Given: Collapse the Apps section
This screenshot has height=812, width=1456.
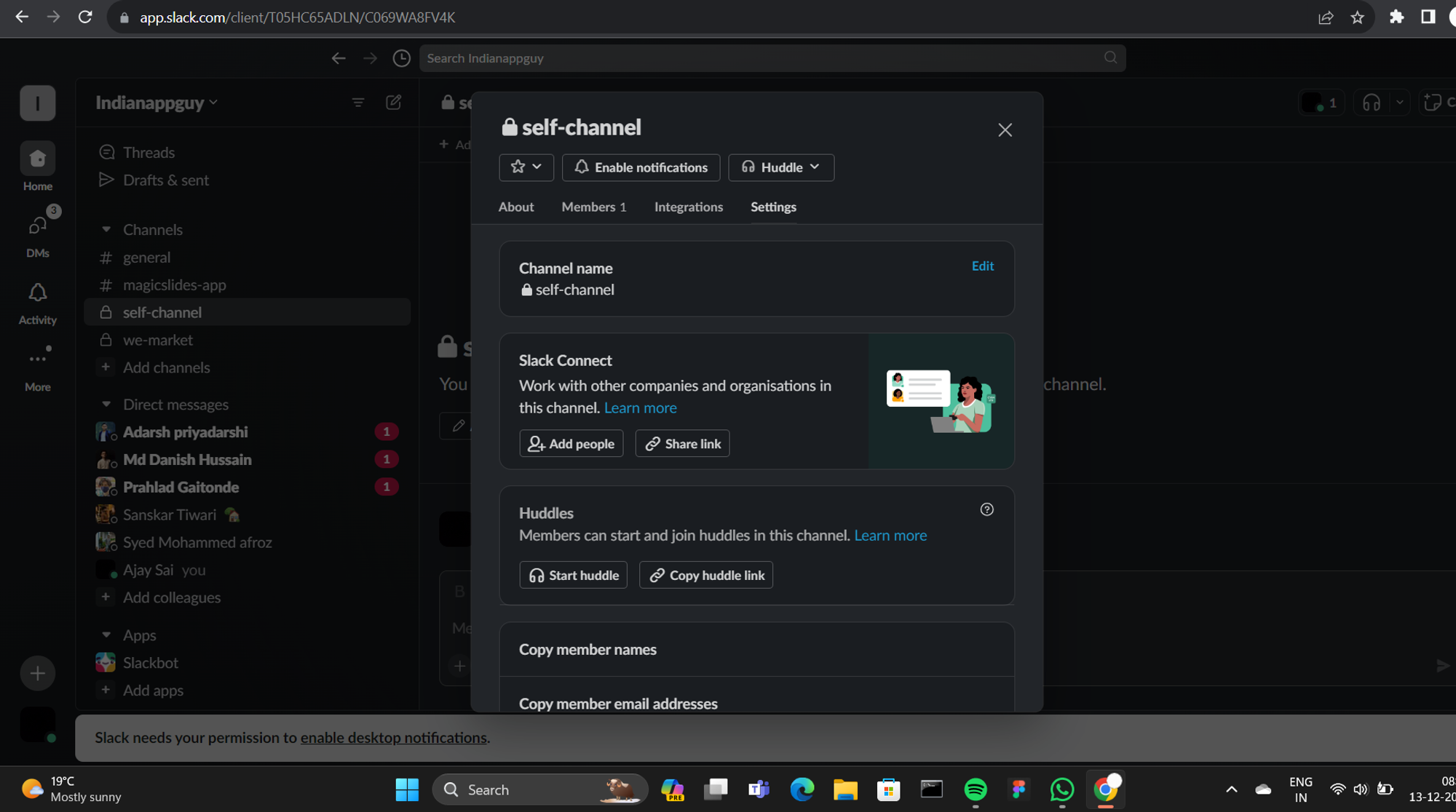Looking at the screenshot, I should tap(106, 634).
